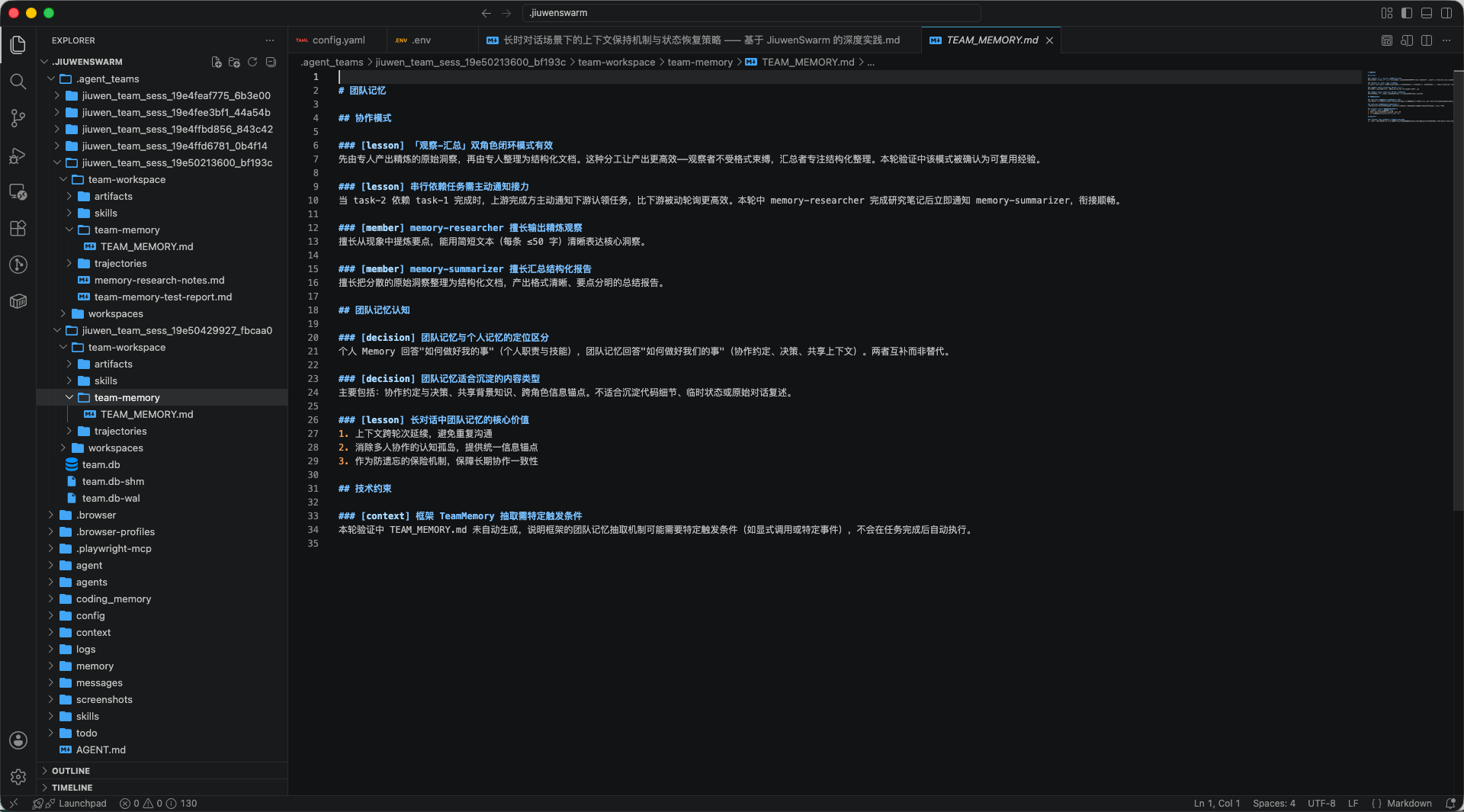Click team-memory in breadcrumb path
This screenshot has width=1464, height=812.
click(700, 62)
